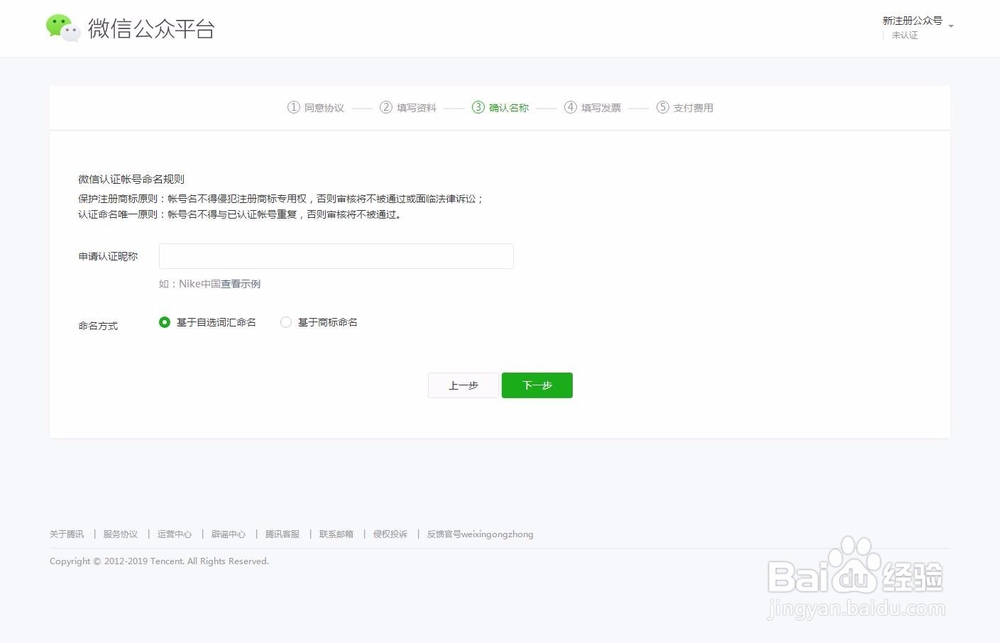Click the 命名方式 label
Viewport: 1000px width, 643px height.
[x=98, y=326]
